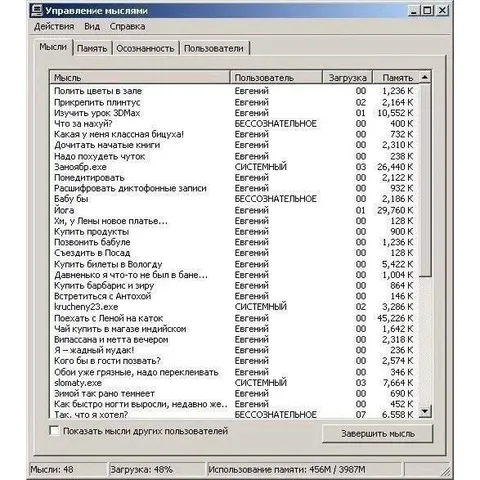Switch to the Мысли tab

point(53,47)
